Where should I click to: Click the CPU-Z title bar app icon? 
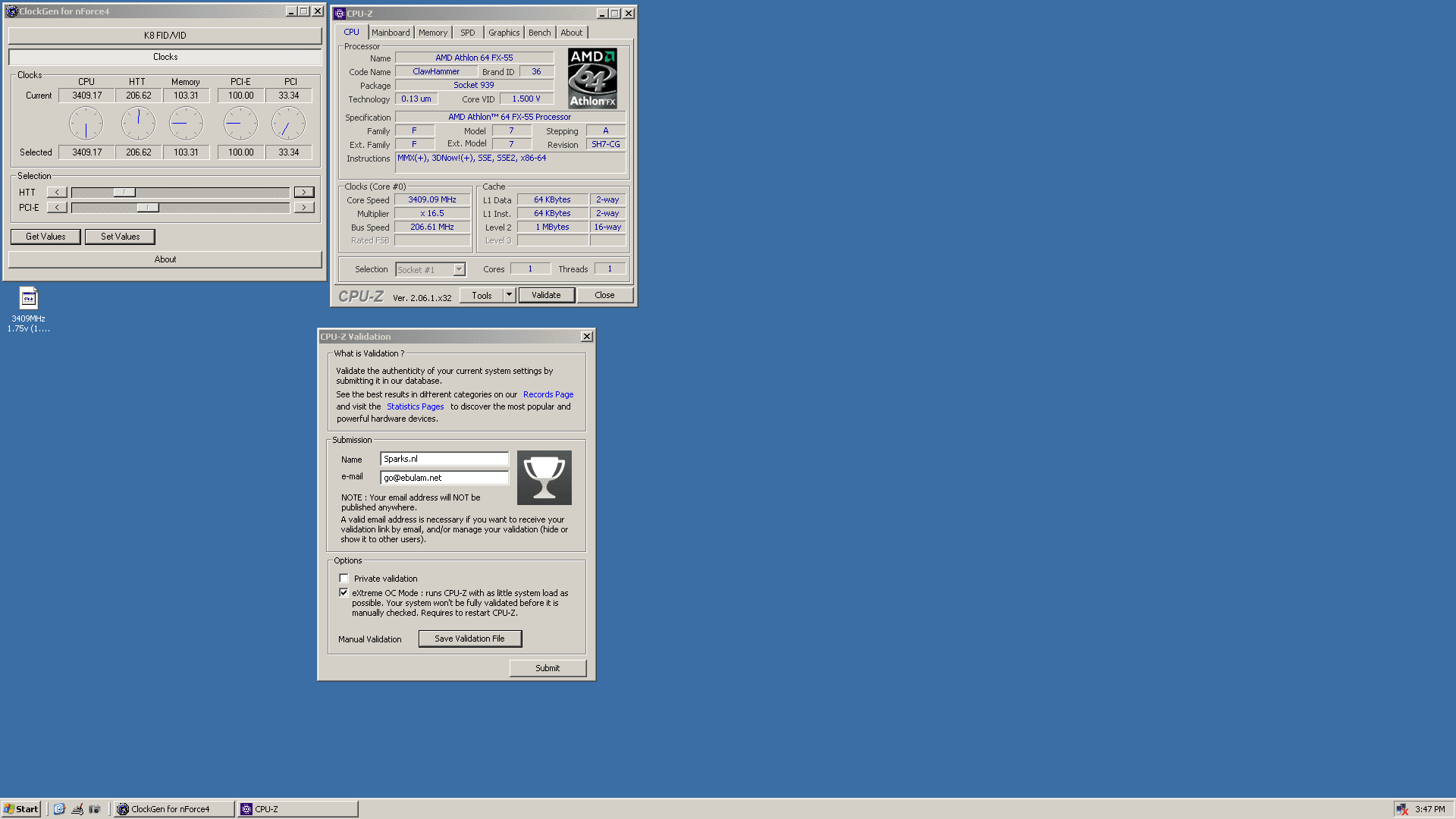340,14
